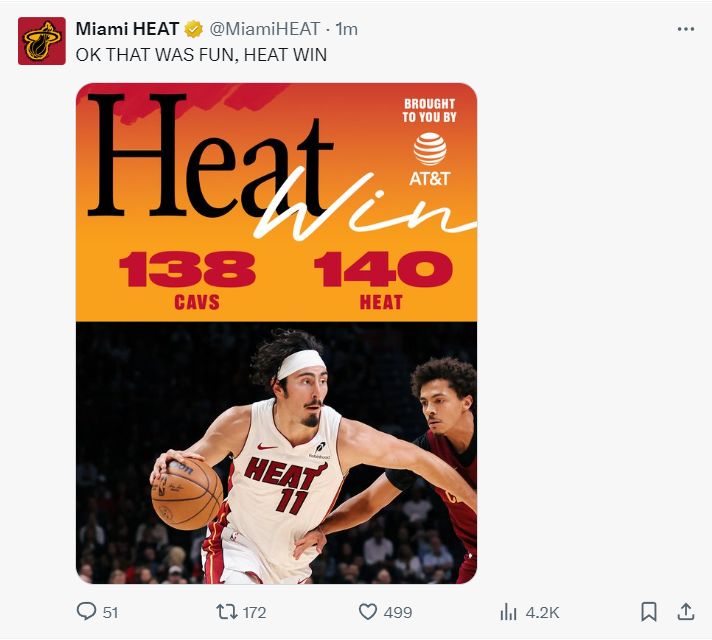Open view analytics bar chart icon

[x=508, y=611]
